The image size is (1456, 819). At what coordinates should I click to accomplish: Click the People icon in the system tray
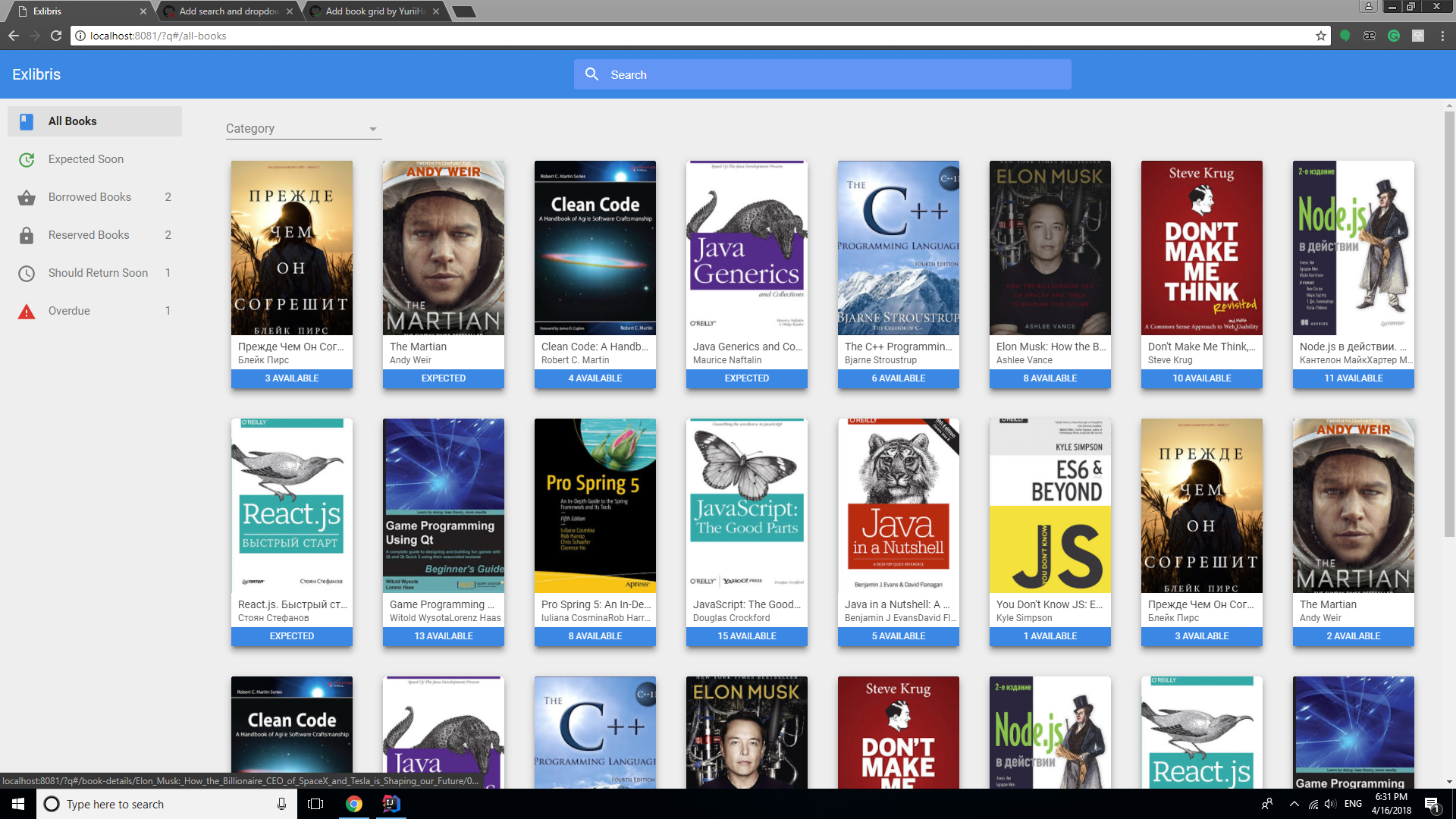click(x=1267, y=804)
